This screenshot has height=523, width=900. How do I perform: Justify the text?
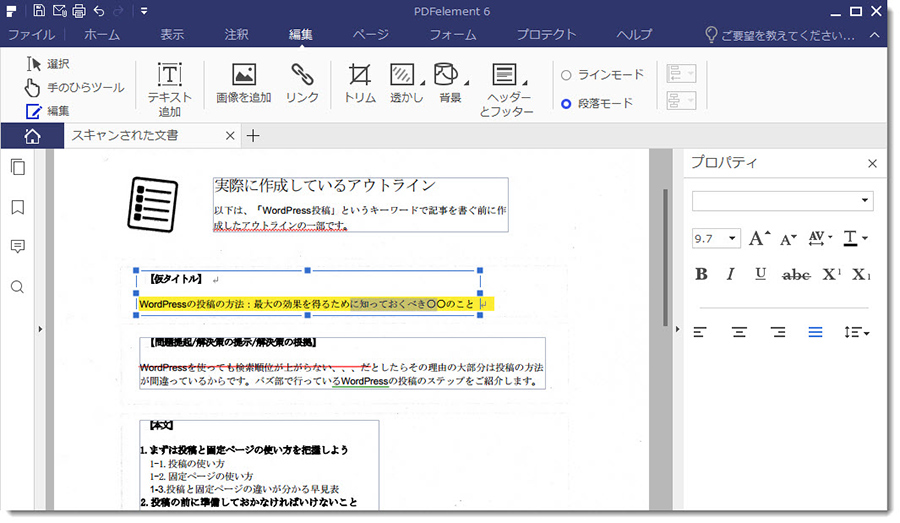point(815,332)
